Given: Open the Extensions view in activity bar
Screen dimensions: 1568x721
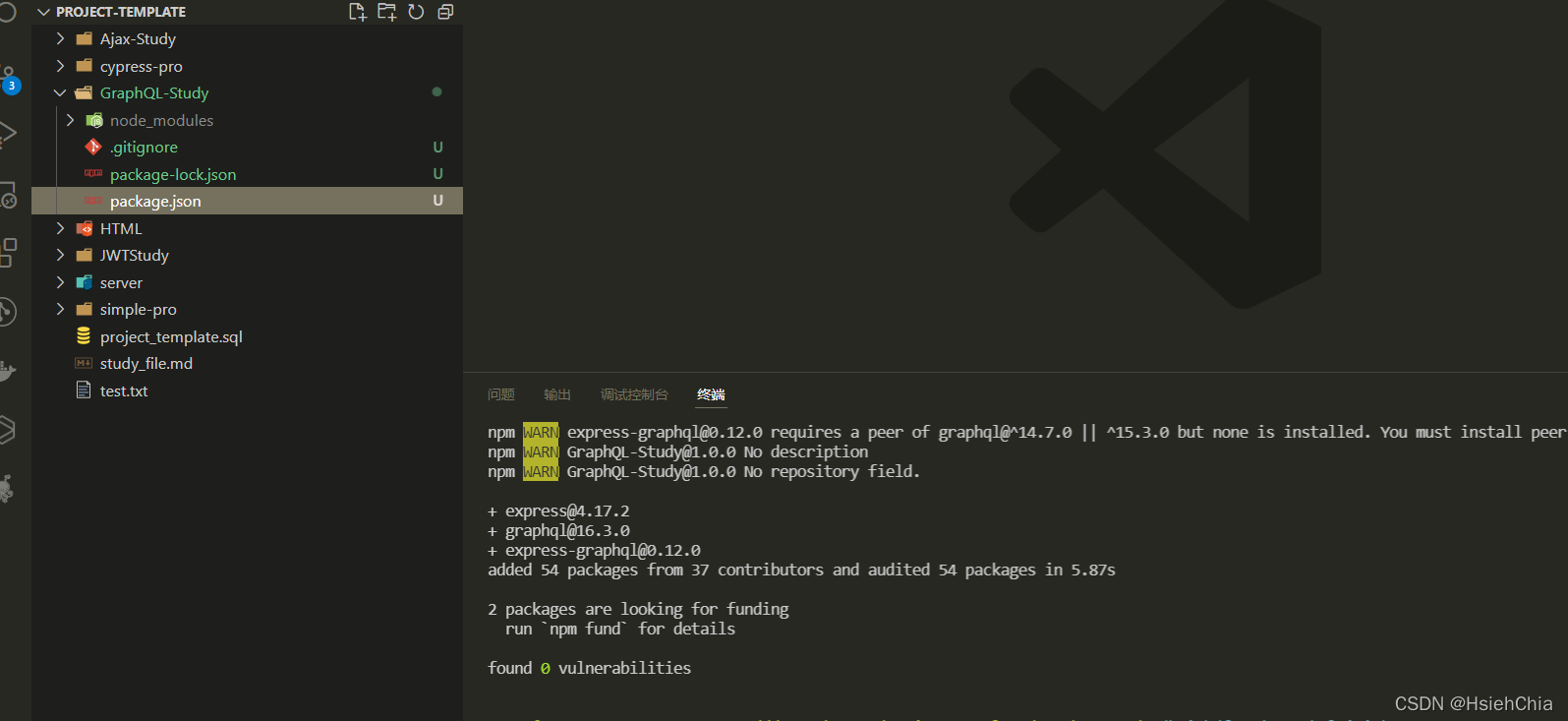Looking at the screenshot, I should [8, 252].
